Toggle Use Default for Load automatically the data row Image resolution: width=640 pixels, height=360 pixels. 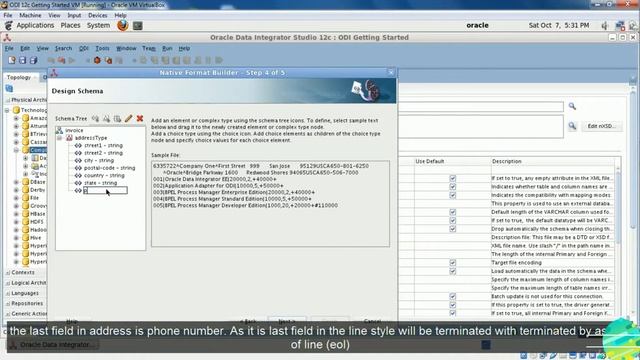(x=453, y=271)
